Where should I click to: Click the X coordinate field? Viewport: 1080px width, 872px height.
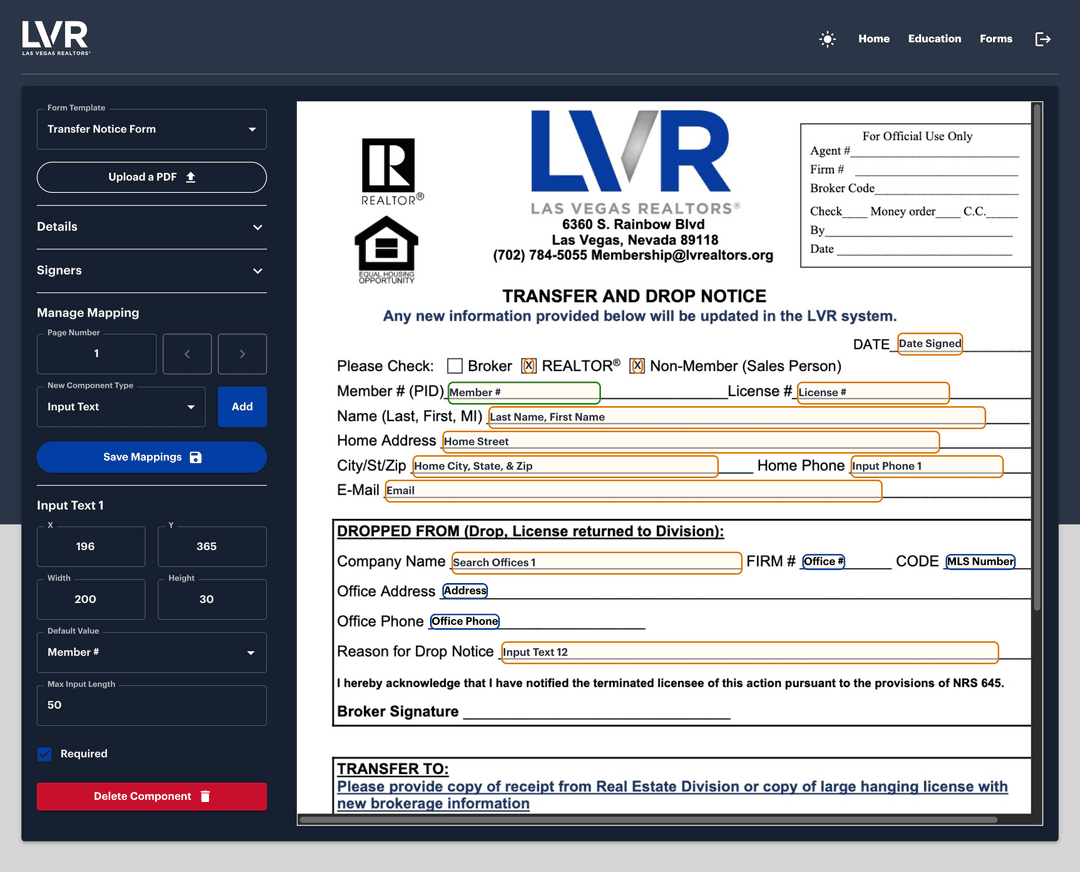click(x=91, y=546)
